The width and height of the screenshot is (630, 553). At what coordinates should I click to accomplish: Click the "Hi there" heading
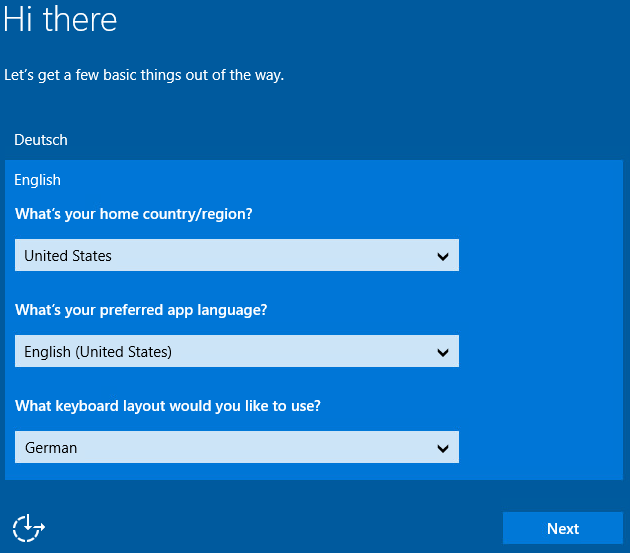[x=60, y=19]
